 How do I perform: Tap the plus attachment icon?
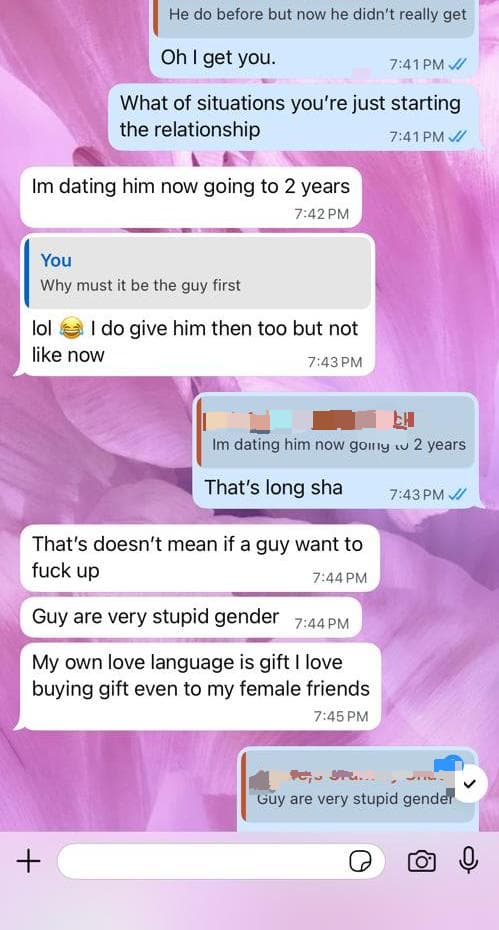(x=28, y=861)
